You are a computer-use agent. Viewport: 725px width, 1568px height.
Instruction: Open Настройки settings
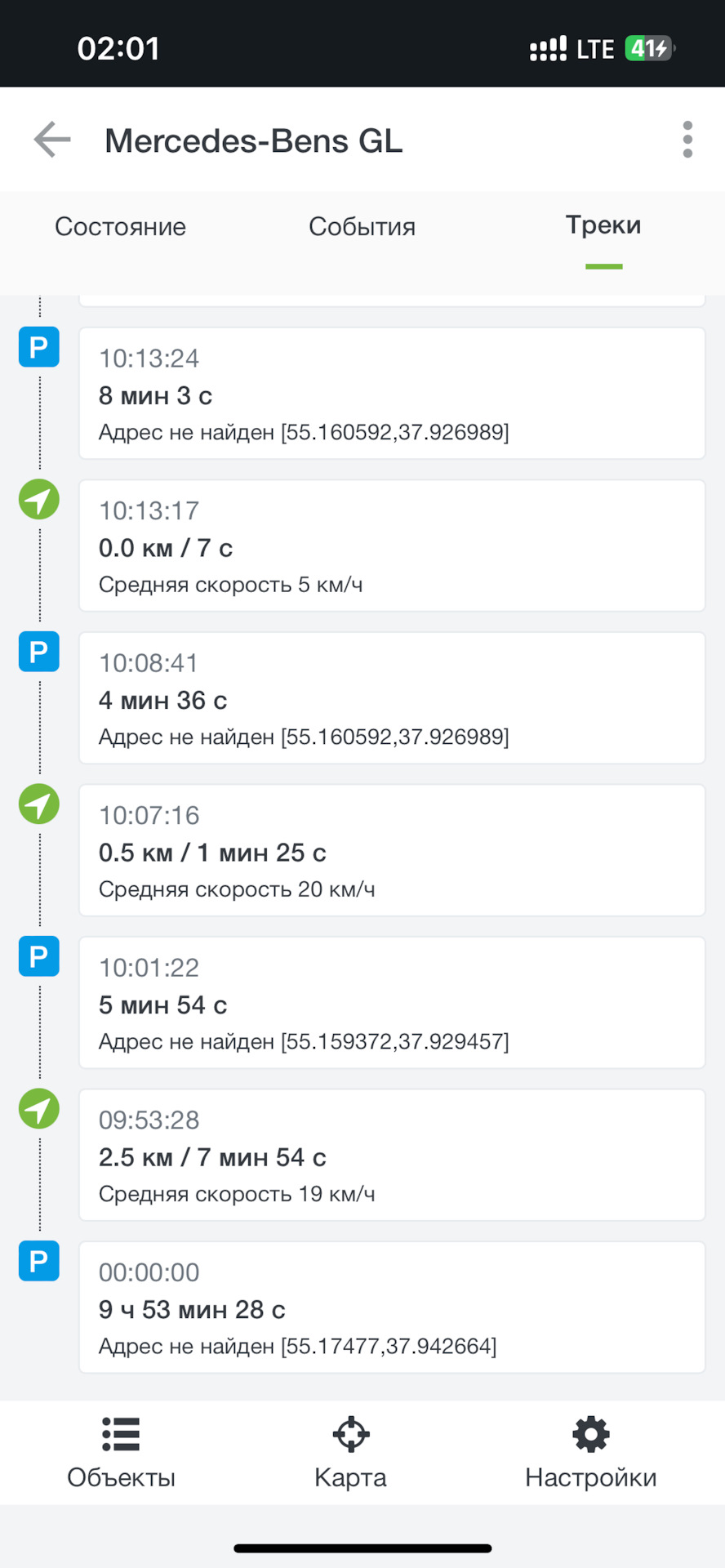pos(590,1454)
